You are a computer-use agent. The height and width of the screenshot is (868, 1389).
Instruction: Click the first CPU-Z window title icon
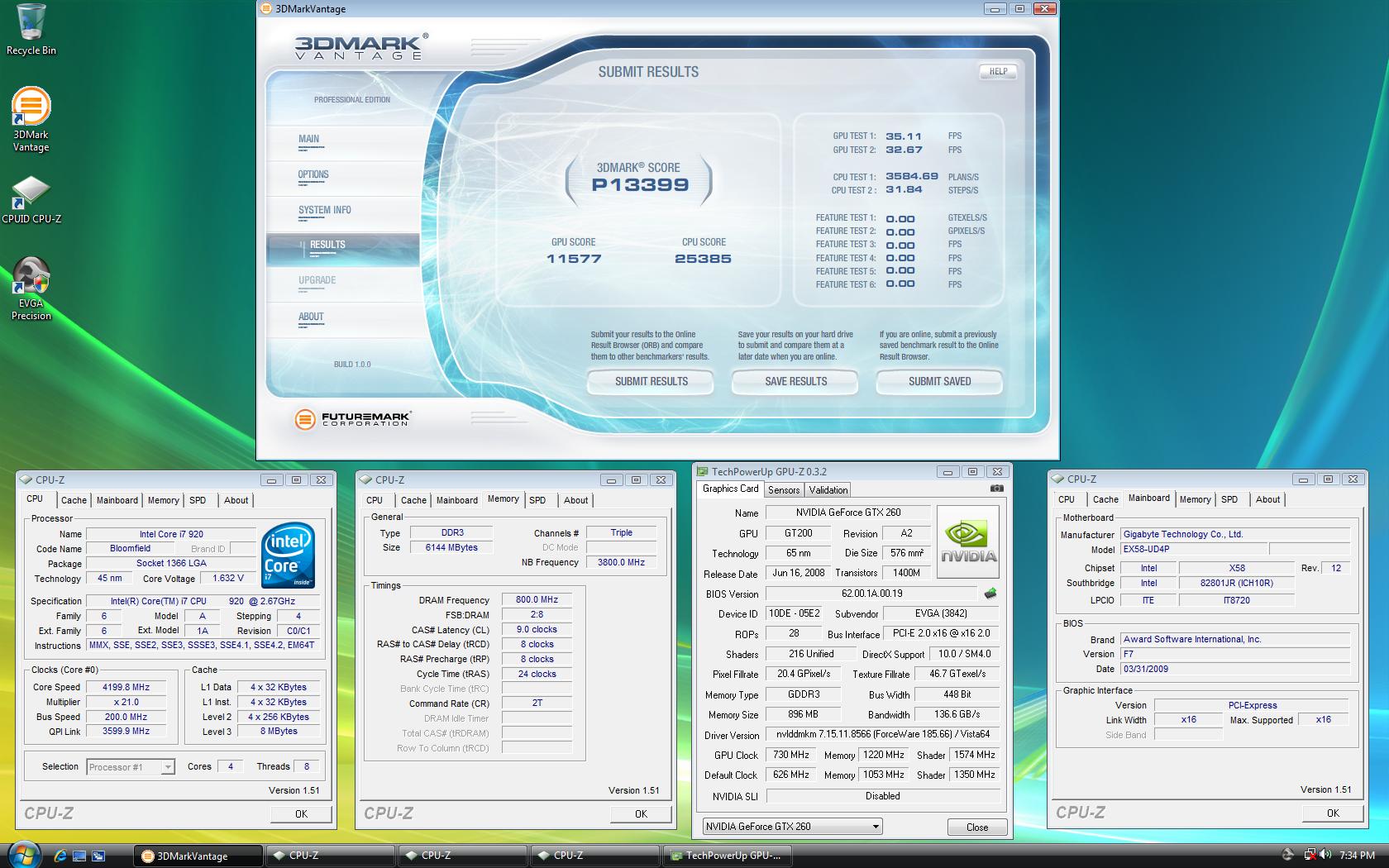tap(27, 479)
